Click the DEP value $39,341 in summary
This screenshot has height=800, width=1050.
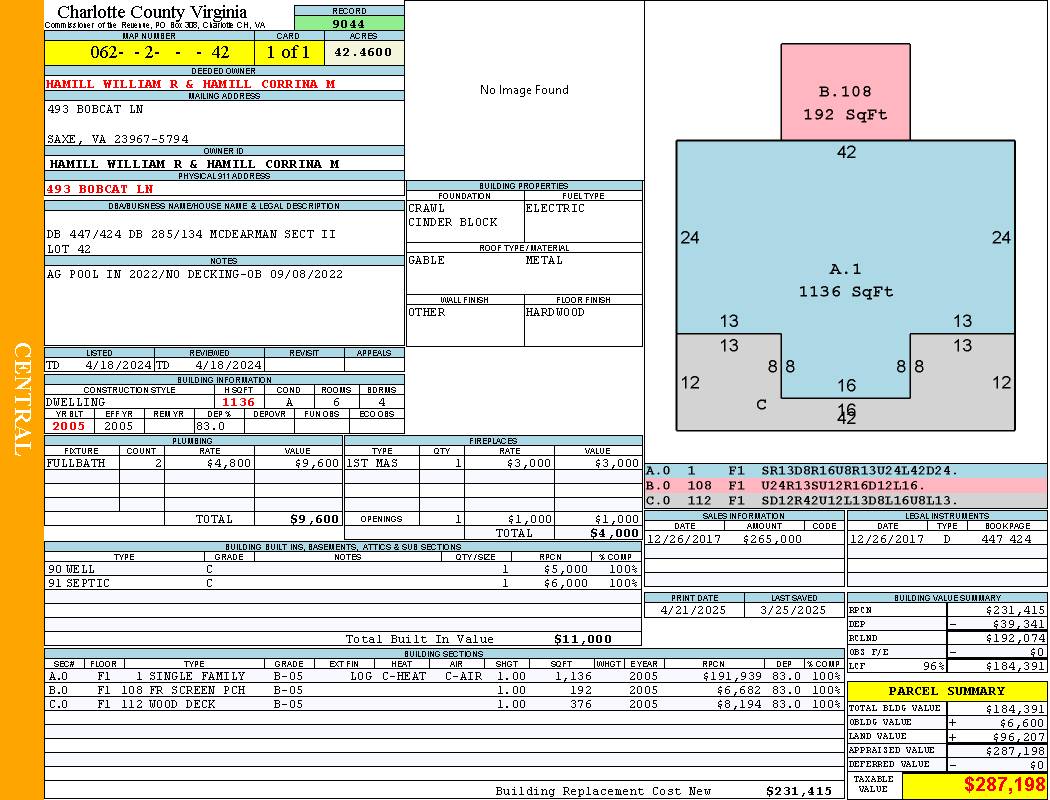tap(1019, 624)
